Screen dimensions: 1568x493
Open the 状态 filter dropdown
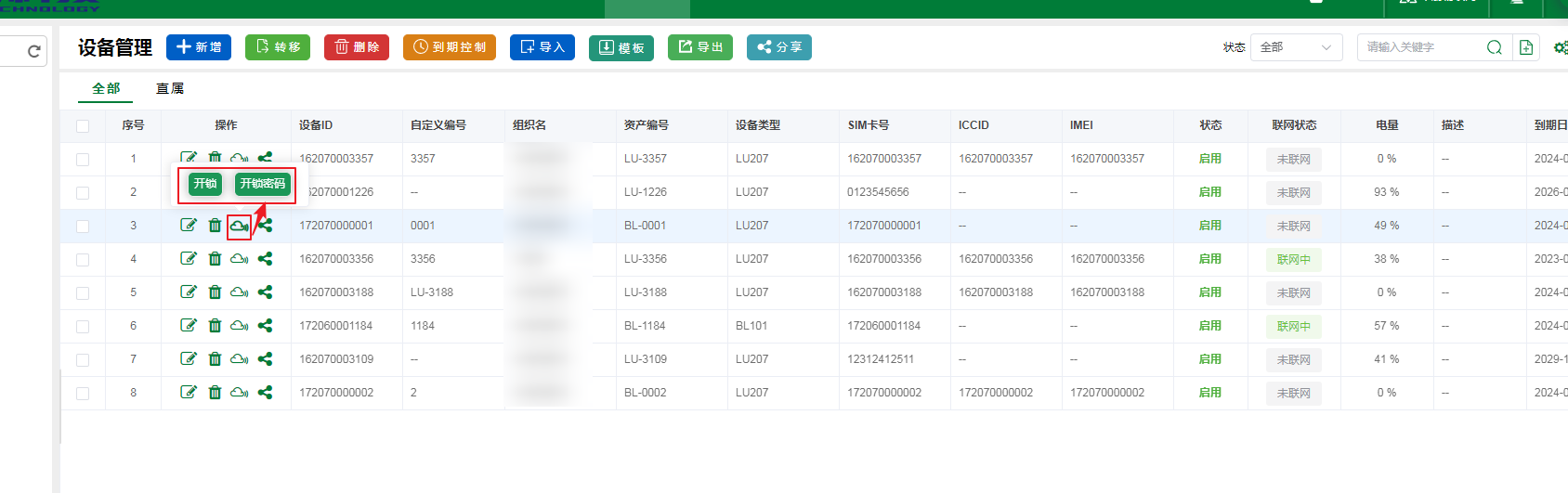1296,47
